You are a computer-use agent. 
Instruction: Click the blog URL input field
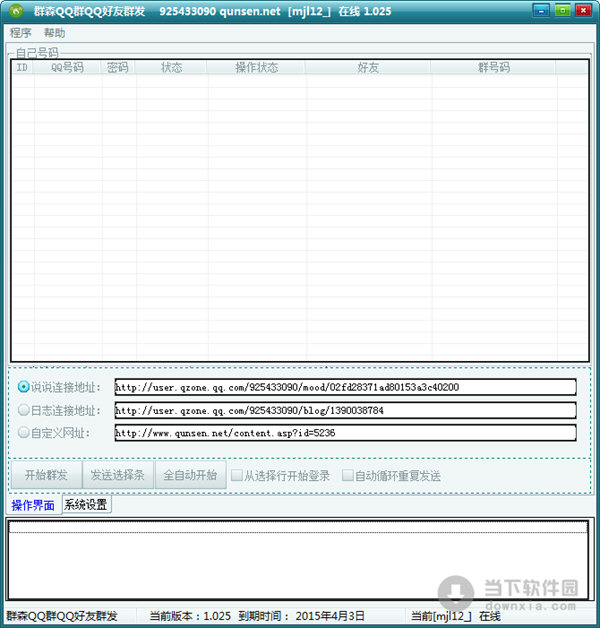(345, 410)
